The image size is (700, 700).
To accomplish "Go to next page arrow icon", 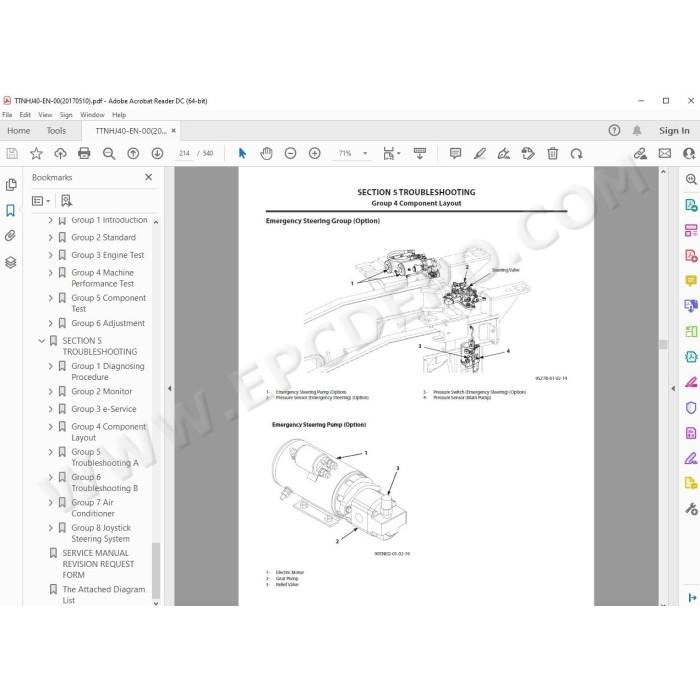I will coord(157,154).
